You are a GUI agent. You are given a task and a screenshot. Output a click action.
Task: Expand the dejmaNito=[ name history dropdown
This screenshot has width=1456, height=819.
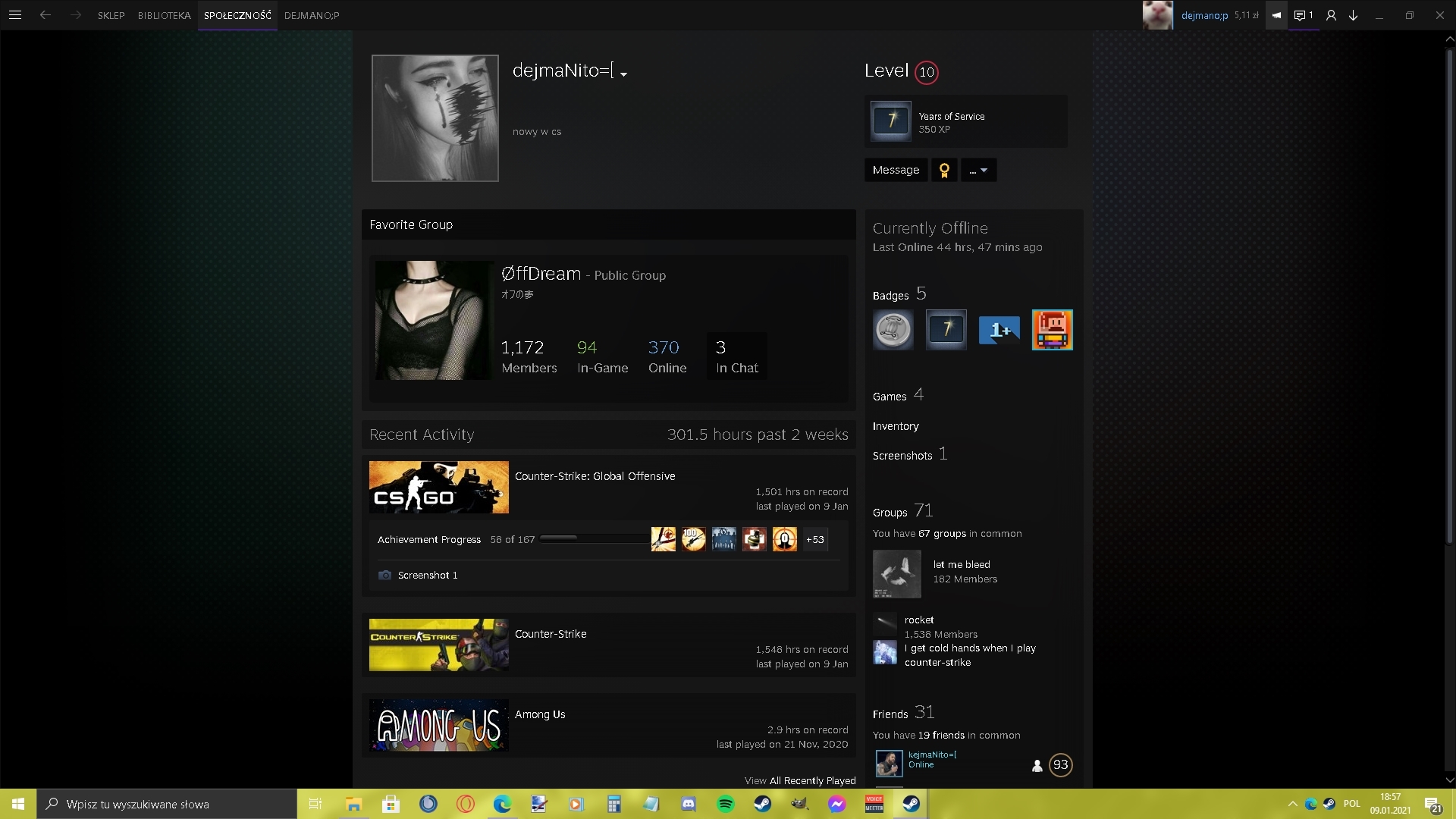pos(623,74)
